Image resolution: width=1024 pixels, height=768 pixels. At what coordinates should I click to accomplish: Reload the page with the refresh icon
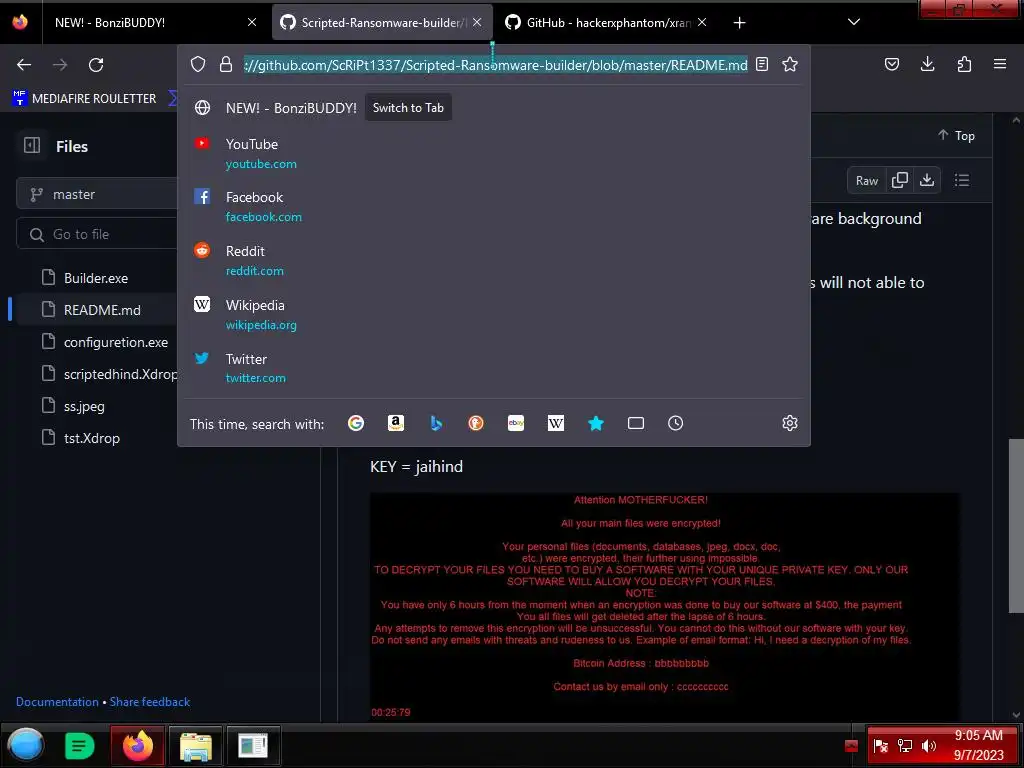[96, 65]
